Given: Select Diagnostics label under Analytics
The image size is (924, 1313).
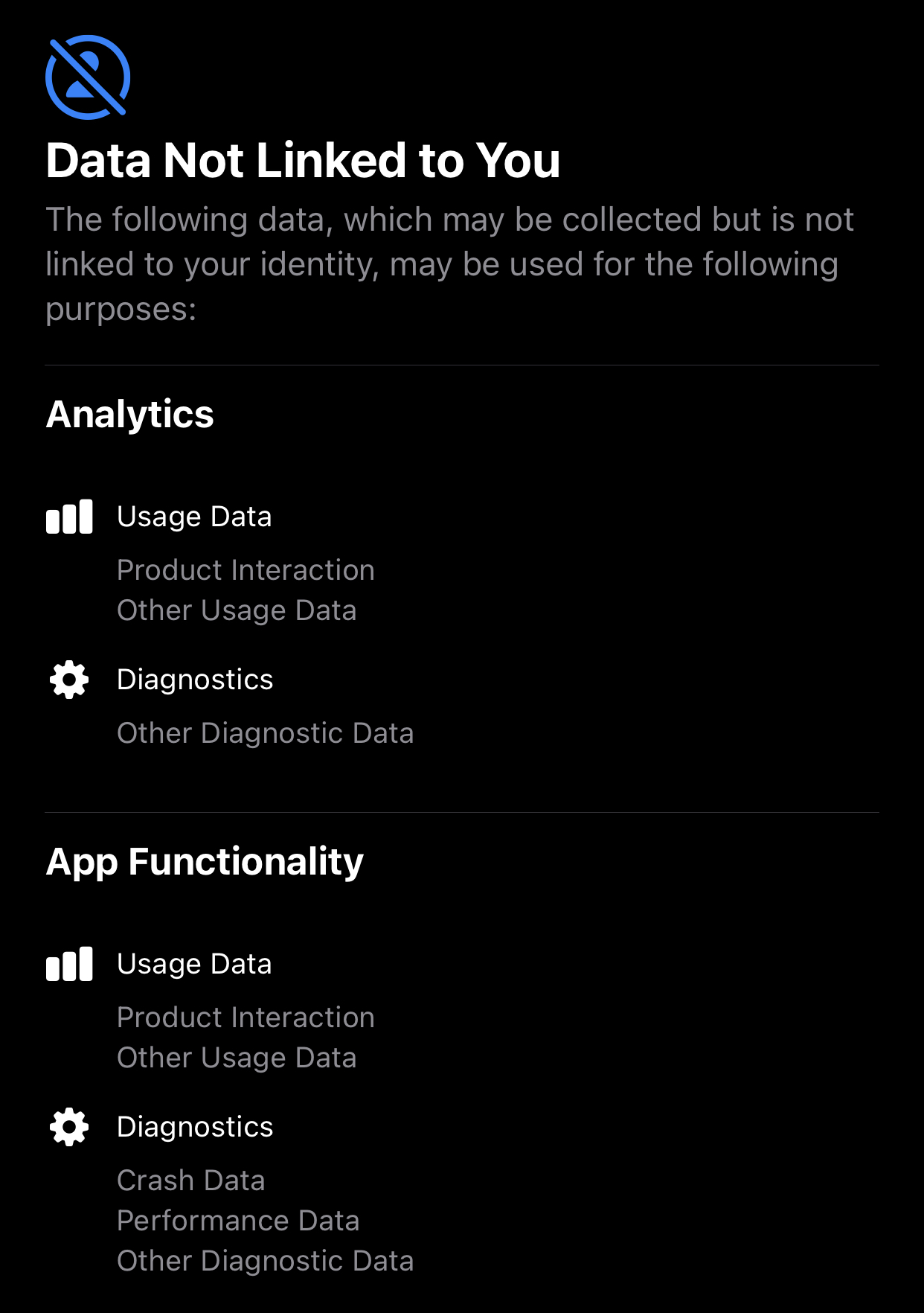Looking at the screenshot, I should [195, 680].
